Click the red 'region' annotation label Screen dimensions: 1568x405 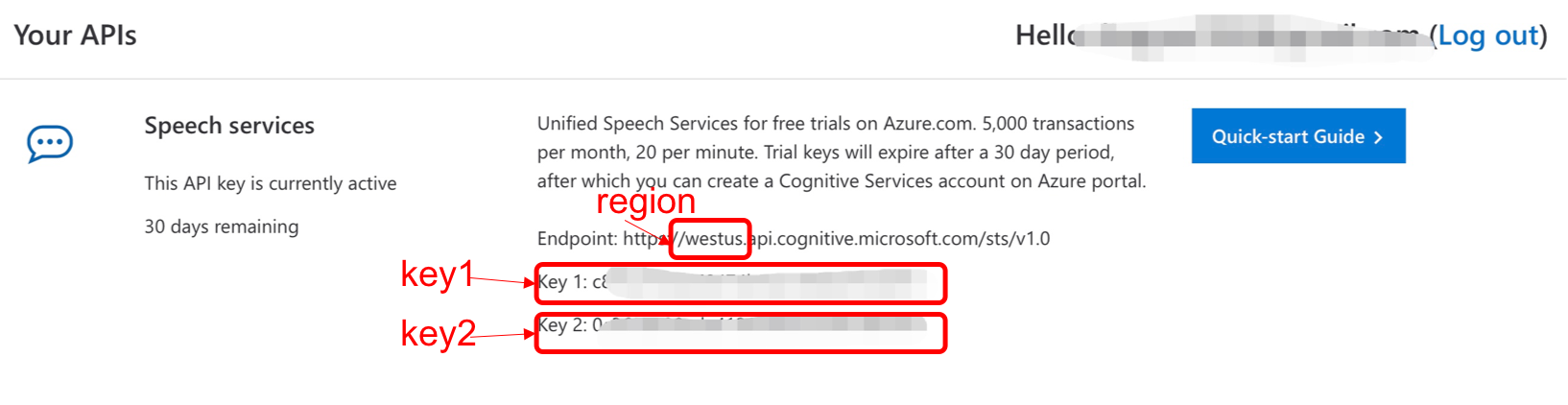point(646,202)
